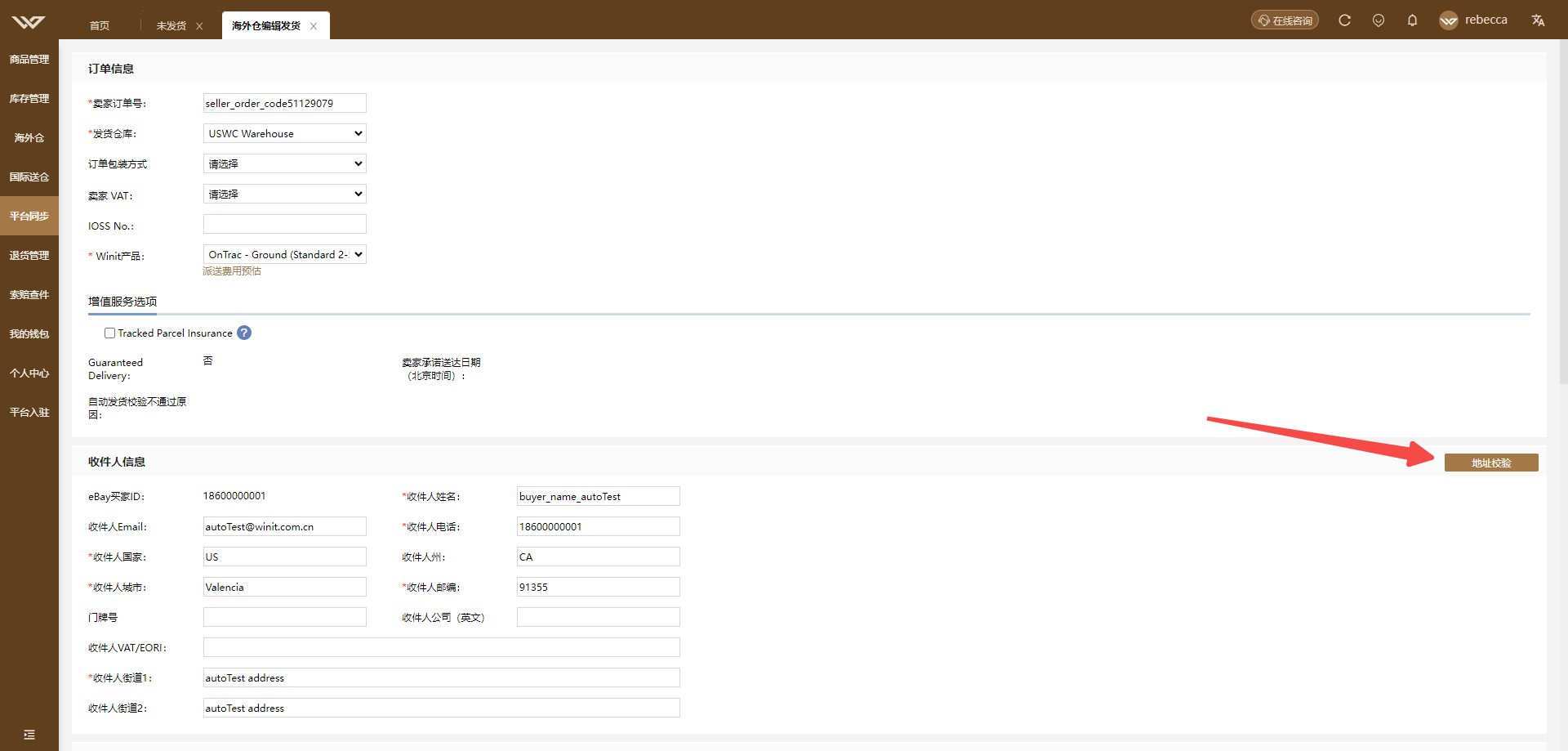The width and height of the screenshot is (1568, 751).
Task: Focus the 收件人州 input field
Action: pyautogui.click(x=598, y=557)
